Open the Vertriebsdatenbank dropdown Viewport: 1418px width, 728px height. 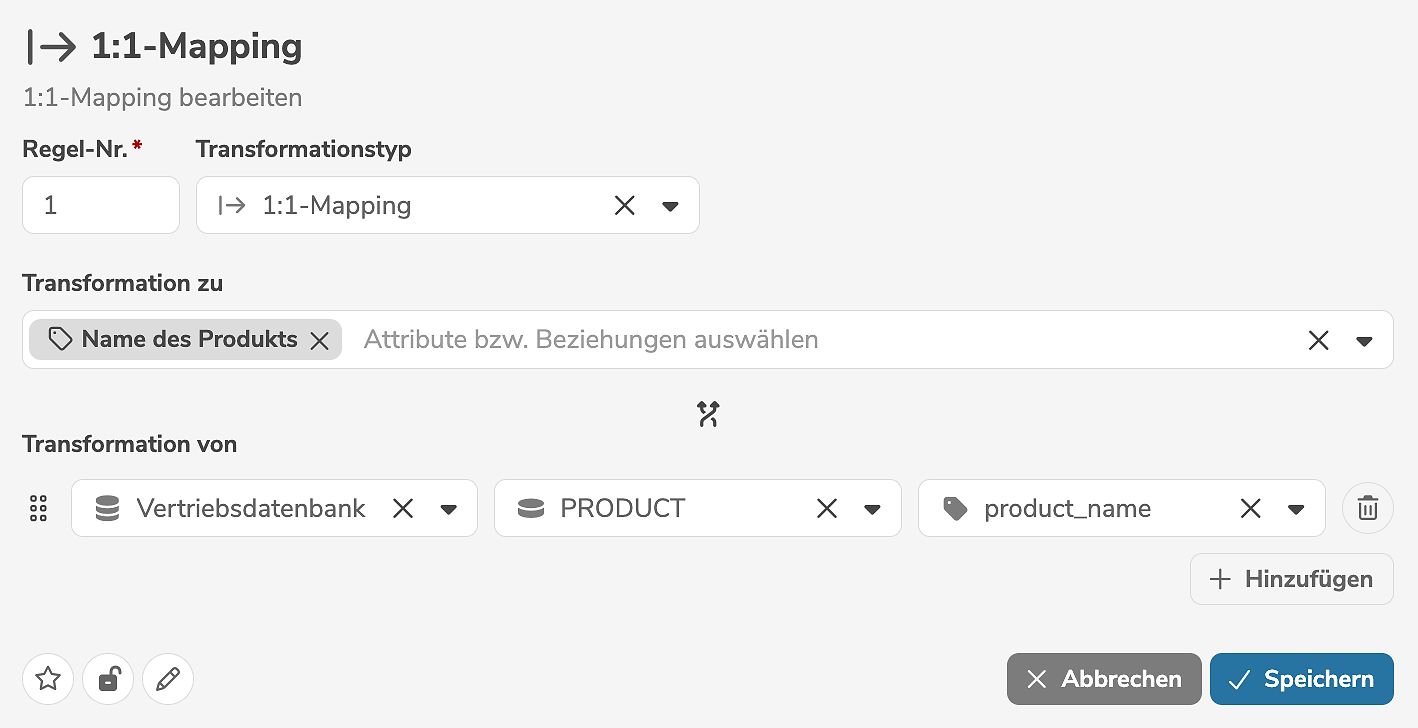click(449, 508)
